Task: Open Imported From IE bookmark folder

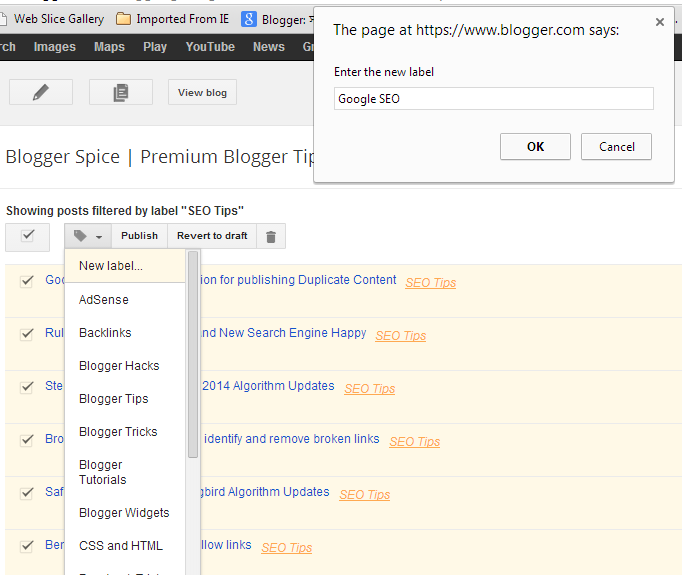Action: pyautogui.click(x=172, y=19)
